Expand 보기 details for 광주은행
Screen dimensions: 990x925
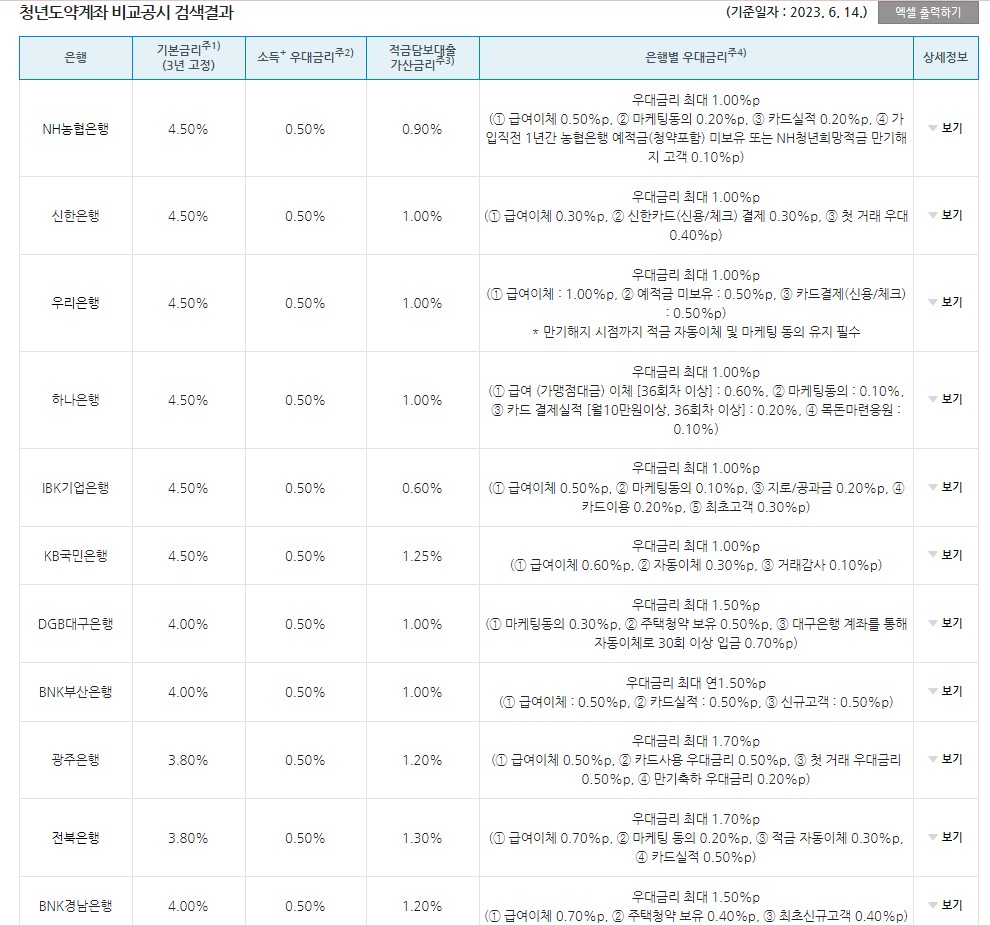click(x=945, y=759)
